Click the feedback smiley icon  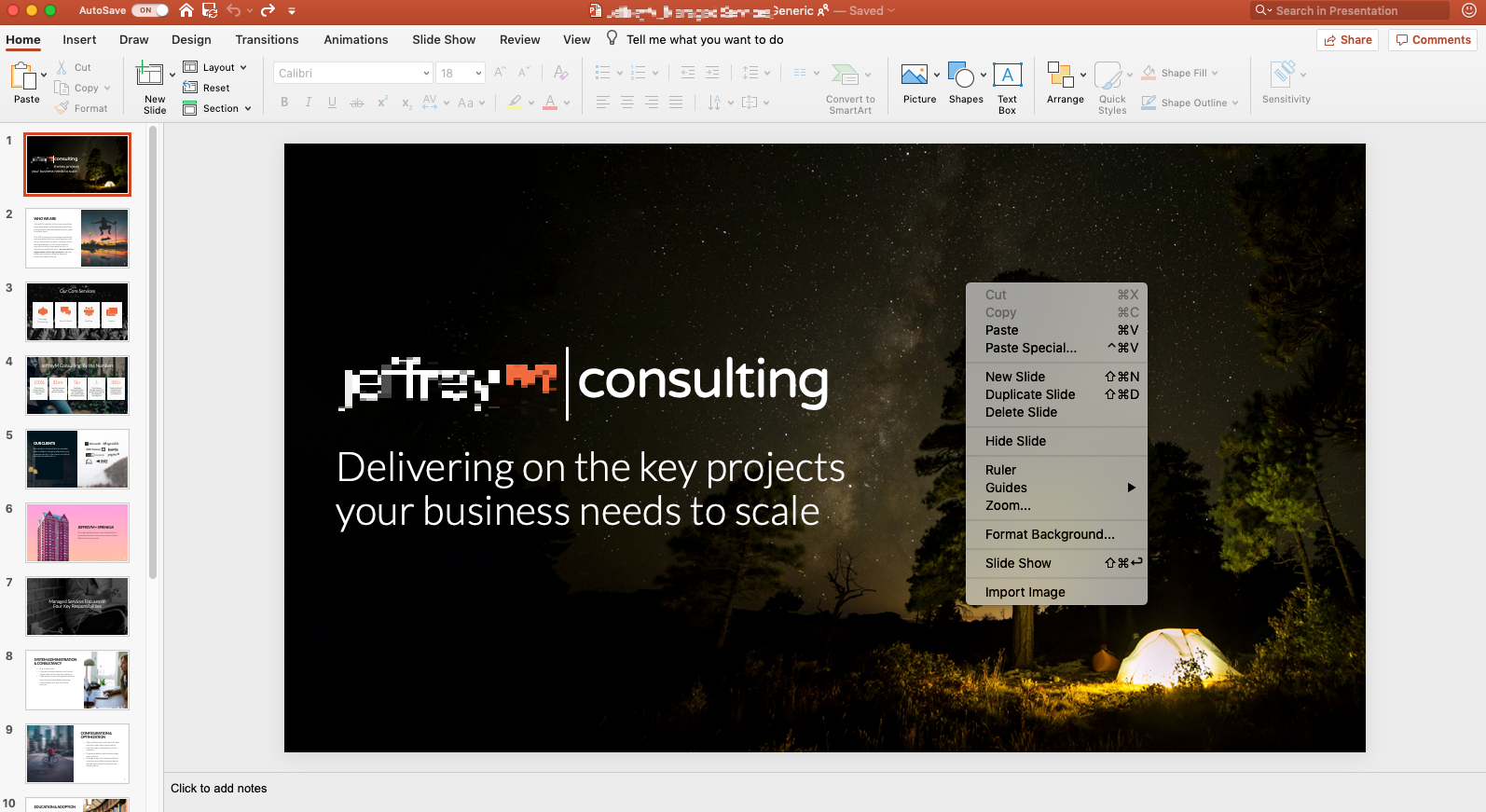1469,10
